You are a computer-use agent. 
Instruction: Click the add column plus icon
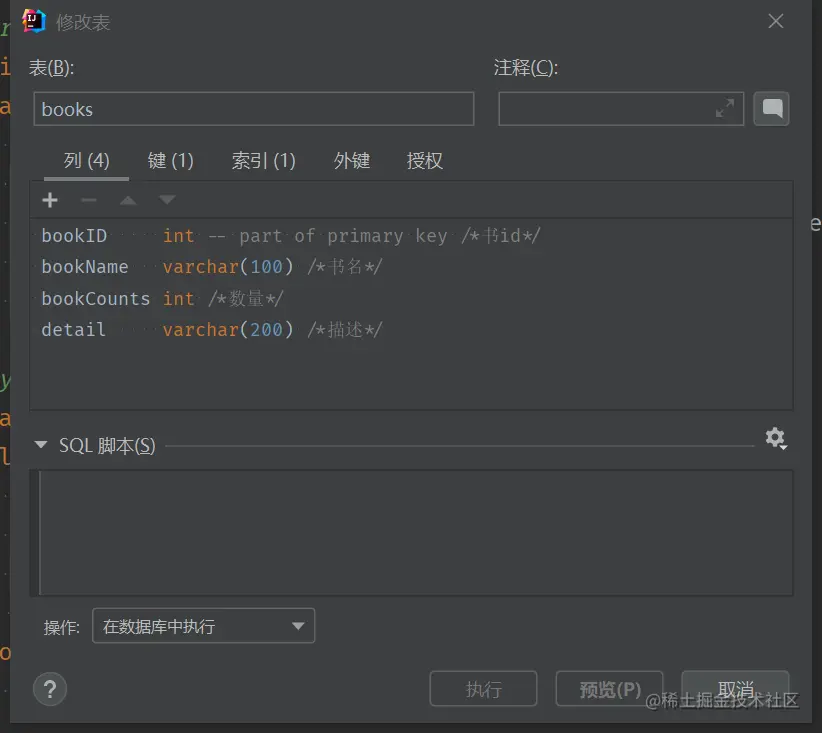tap(50, 200)
